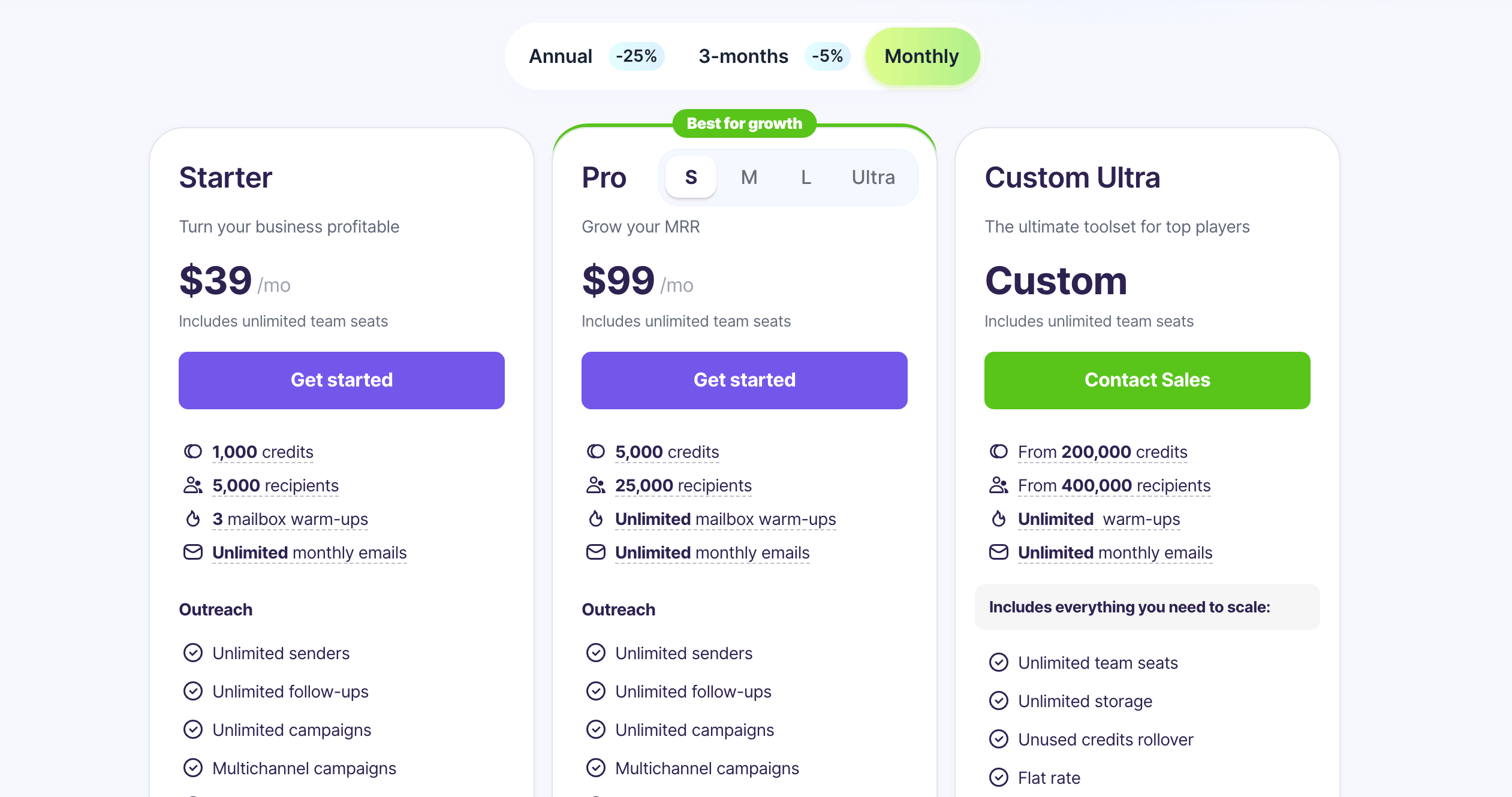
Task: Click the checkmark beside Unlimited senders on Starter
Action: [193, 653]
